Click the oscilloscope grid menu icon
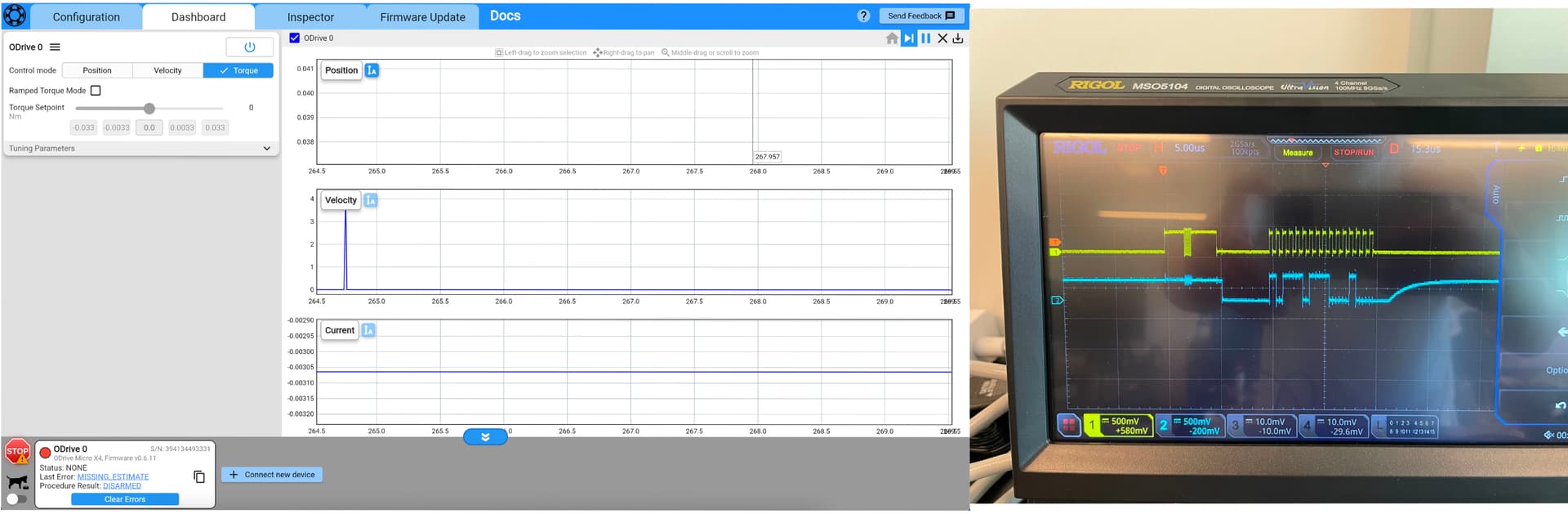This screenshot has width=1568, height=514. pos(1068,425)
